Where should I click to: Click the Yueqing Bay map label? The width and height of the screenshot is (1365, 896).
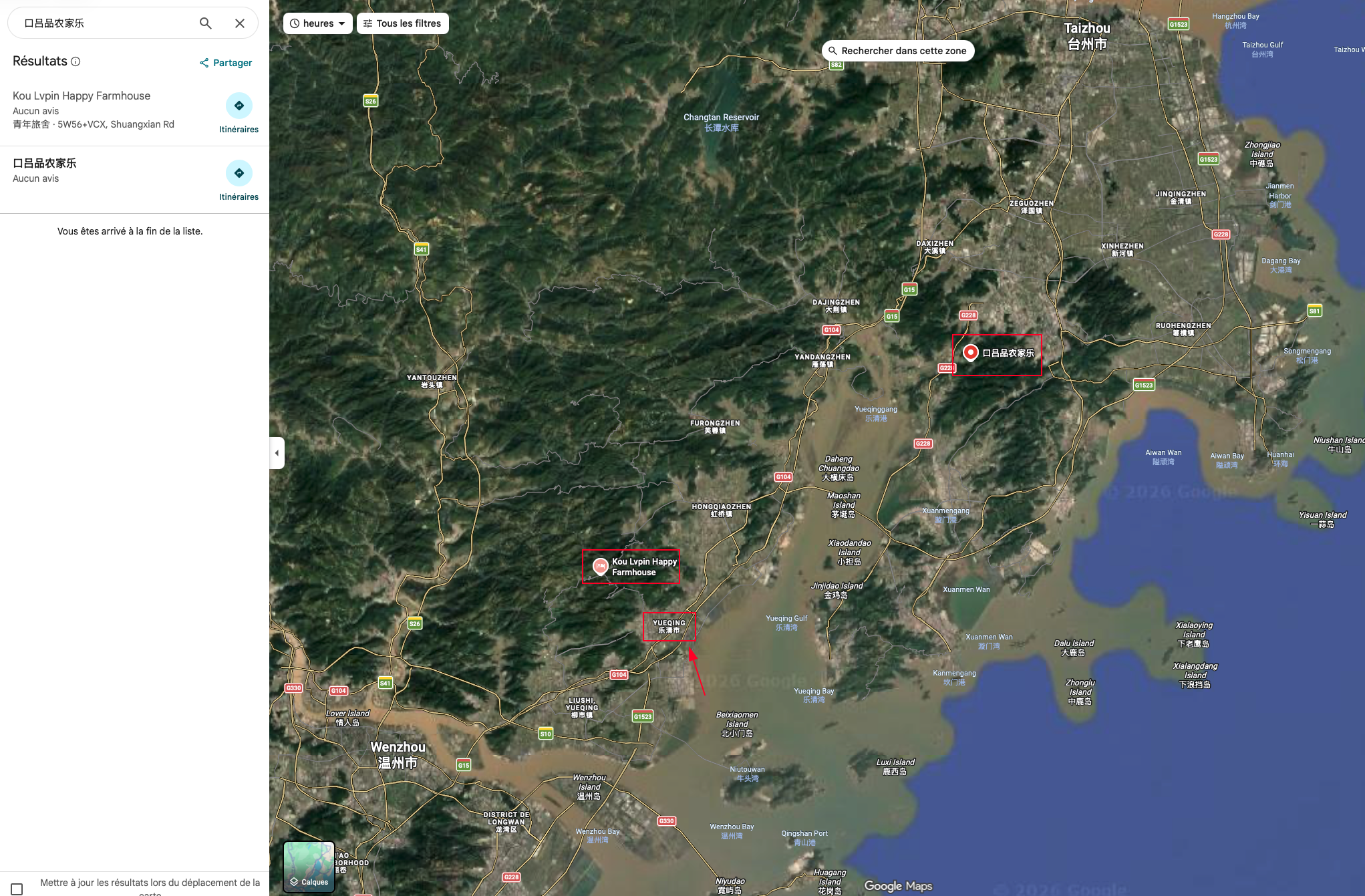pos(814,696)
